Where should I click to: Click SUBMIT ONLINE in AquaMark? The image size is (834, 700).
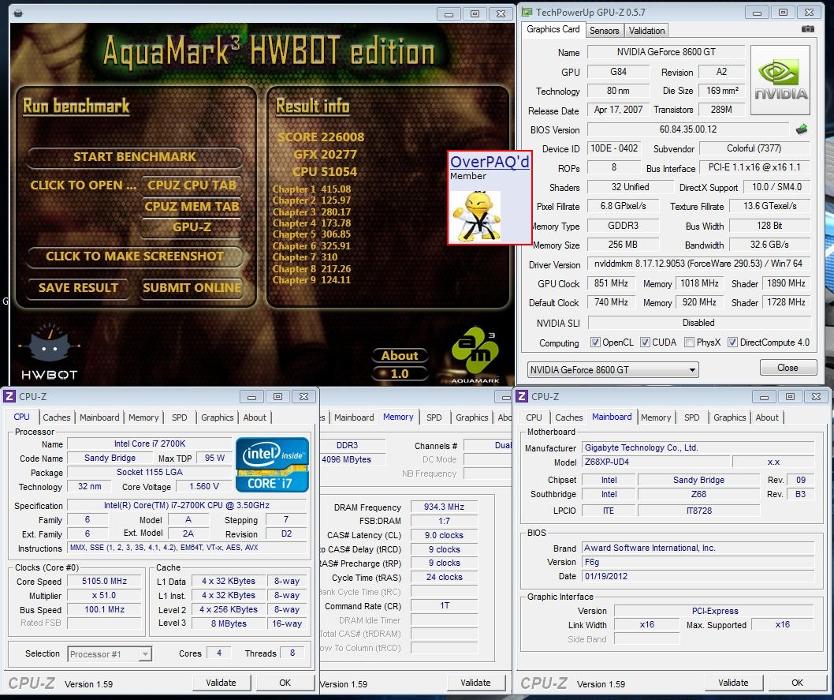tap(191, 288)
